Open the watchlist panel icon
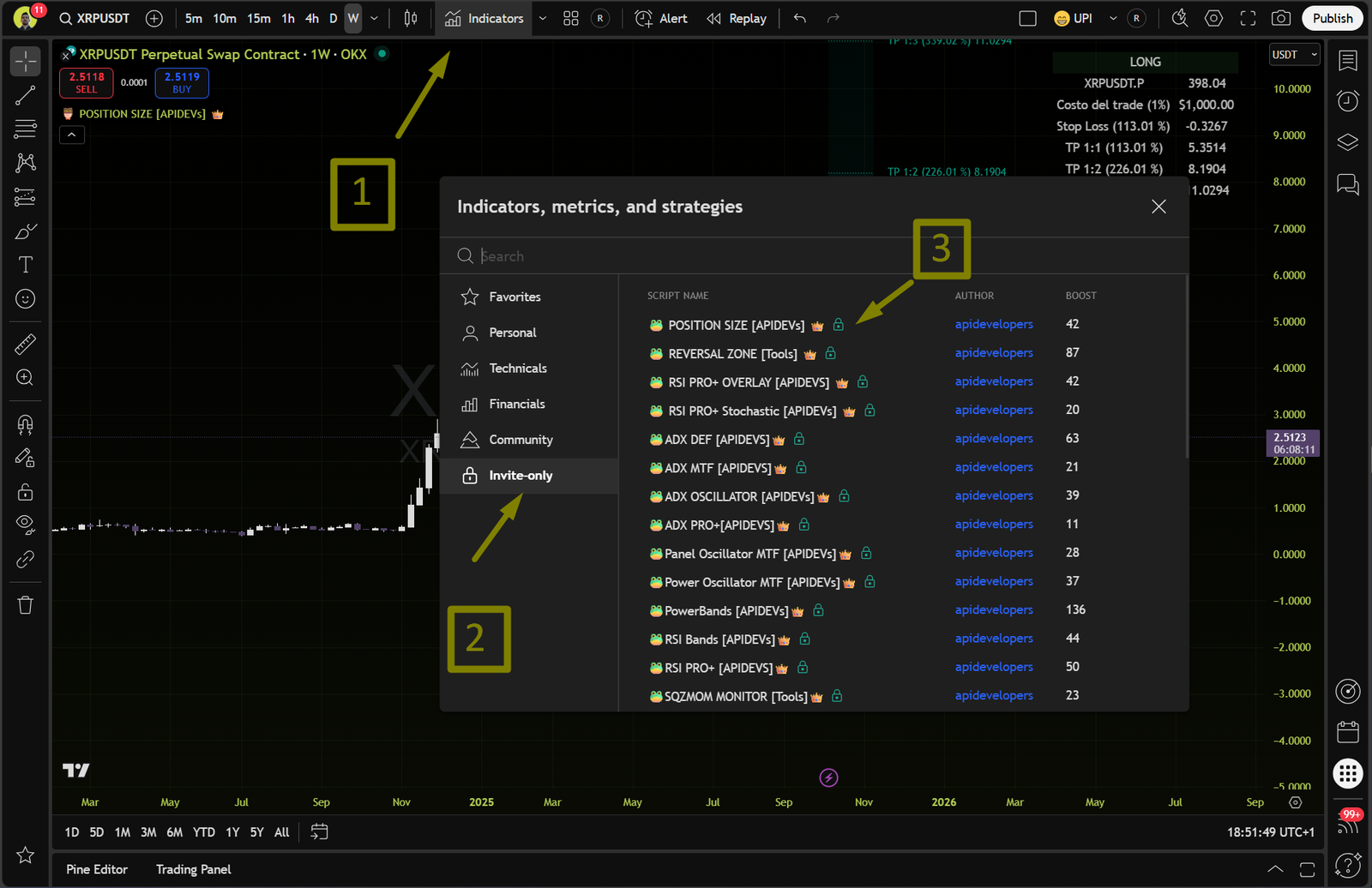 (x=1348, y=61)
